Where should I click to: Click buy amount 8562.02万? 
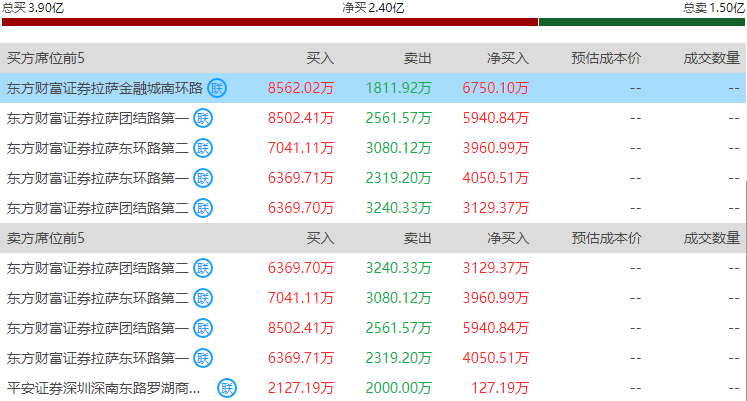[x=301, y=88]
